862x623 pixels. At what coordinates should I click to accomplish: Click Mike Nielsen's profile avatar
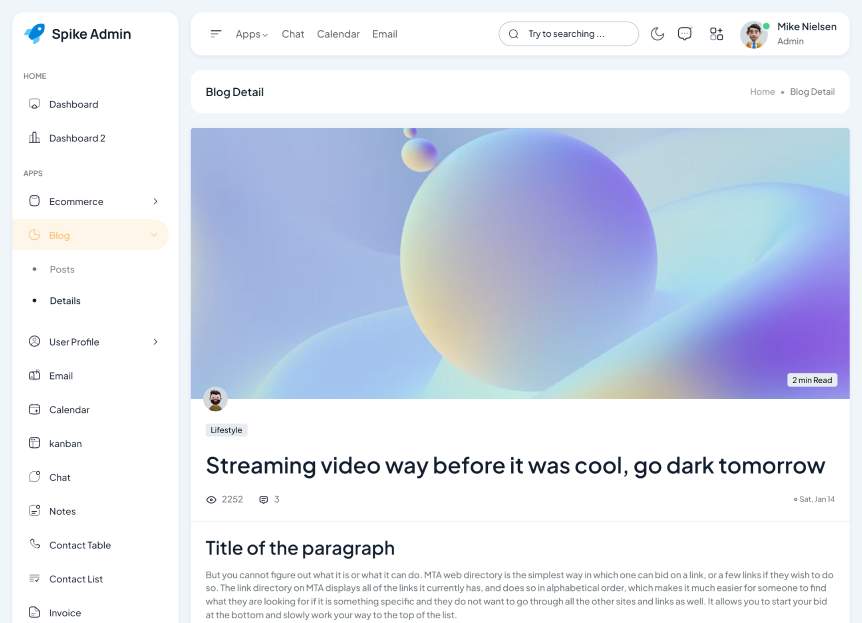(x=753, y=34)
